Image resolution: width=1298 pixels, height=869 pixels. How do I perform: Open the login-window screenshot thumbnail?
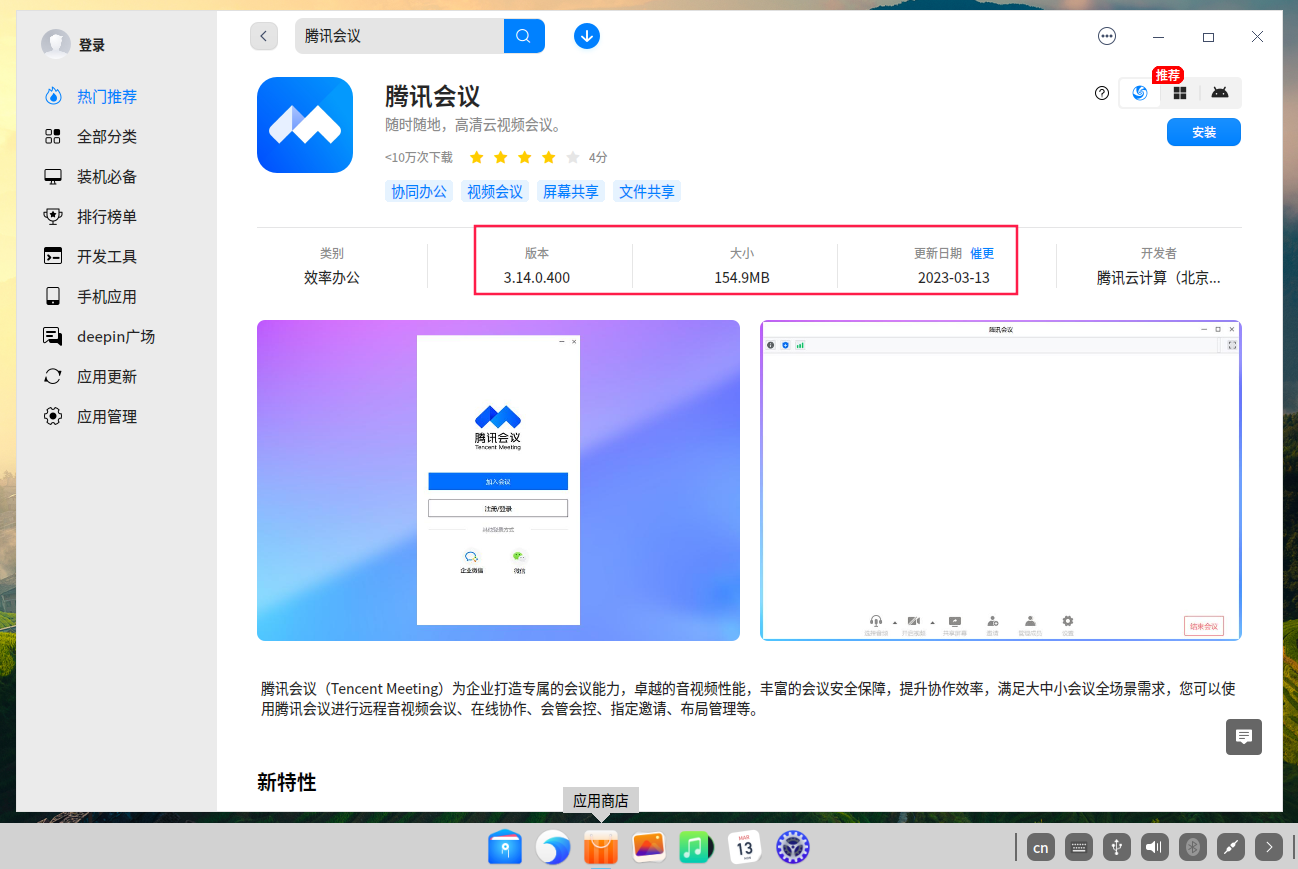(498, 480)
